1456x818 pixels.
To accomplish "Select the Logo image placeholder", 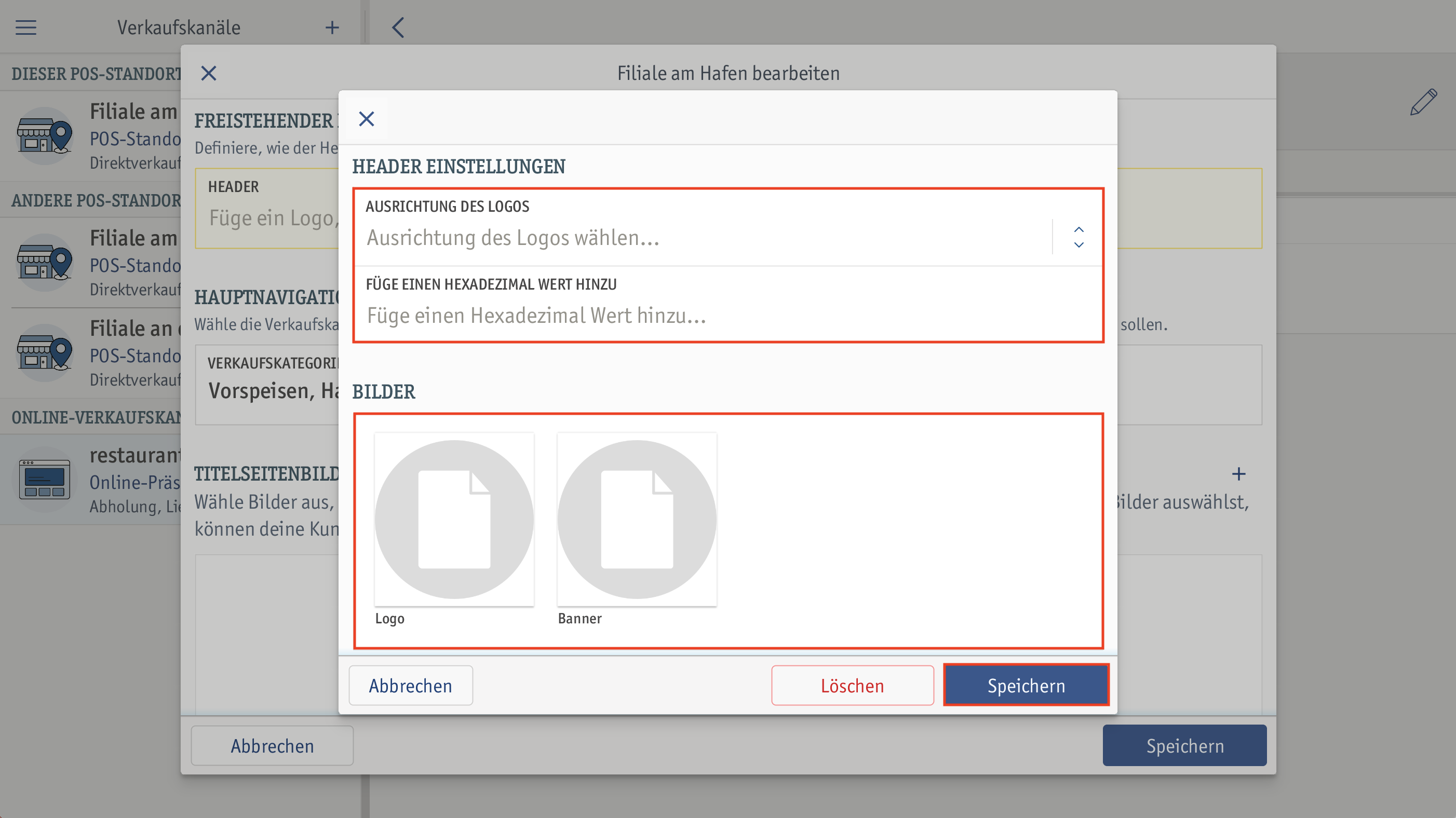I will point(454,519).
